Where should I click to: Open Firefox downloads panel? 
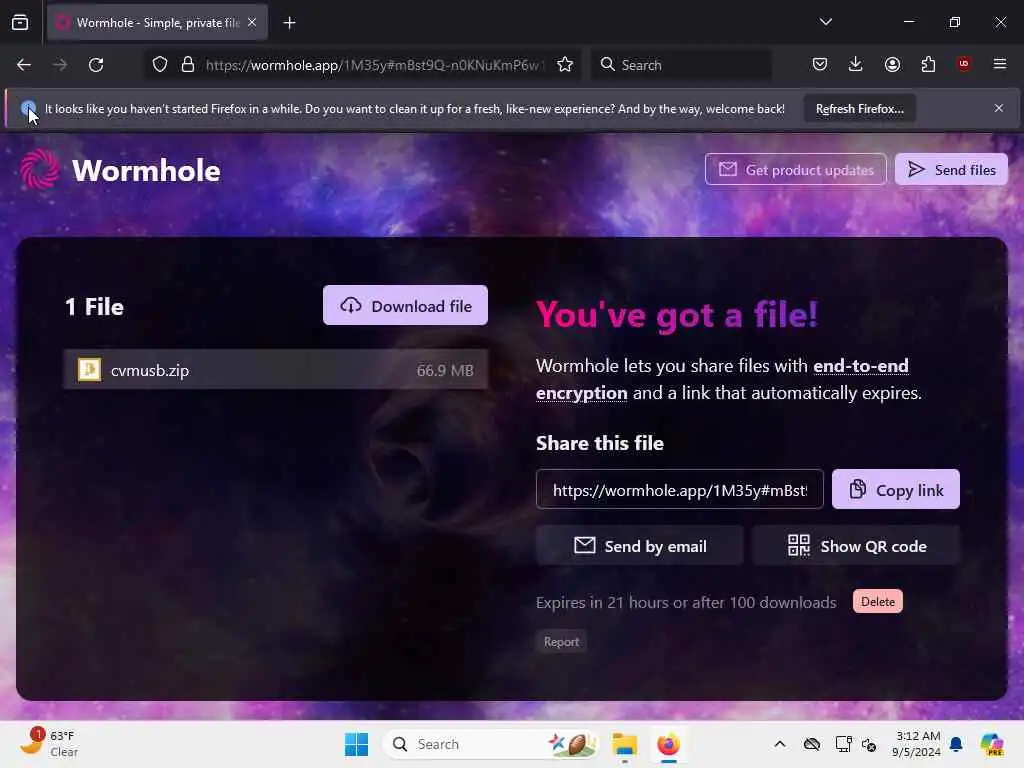(856, 64)
